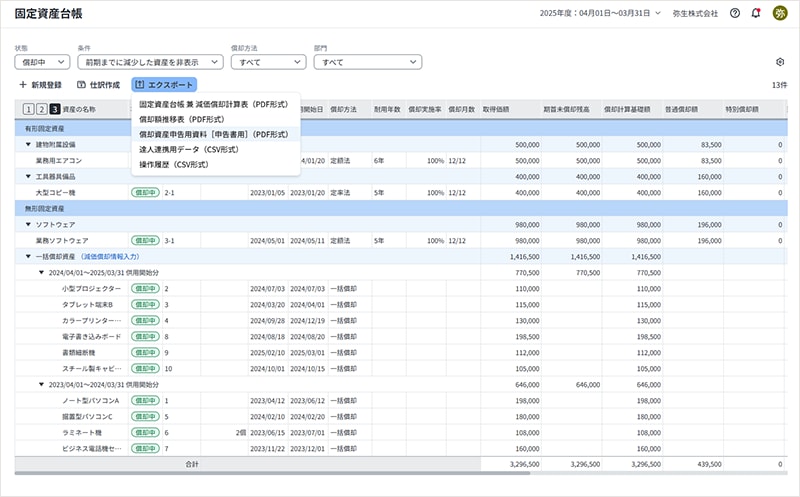This screenshot has height=497, width=800.
Task: Click the 仕訳作成 button
Action: coord(98,85)
